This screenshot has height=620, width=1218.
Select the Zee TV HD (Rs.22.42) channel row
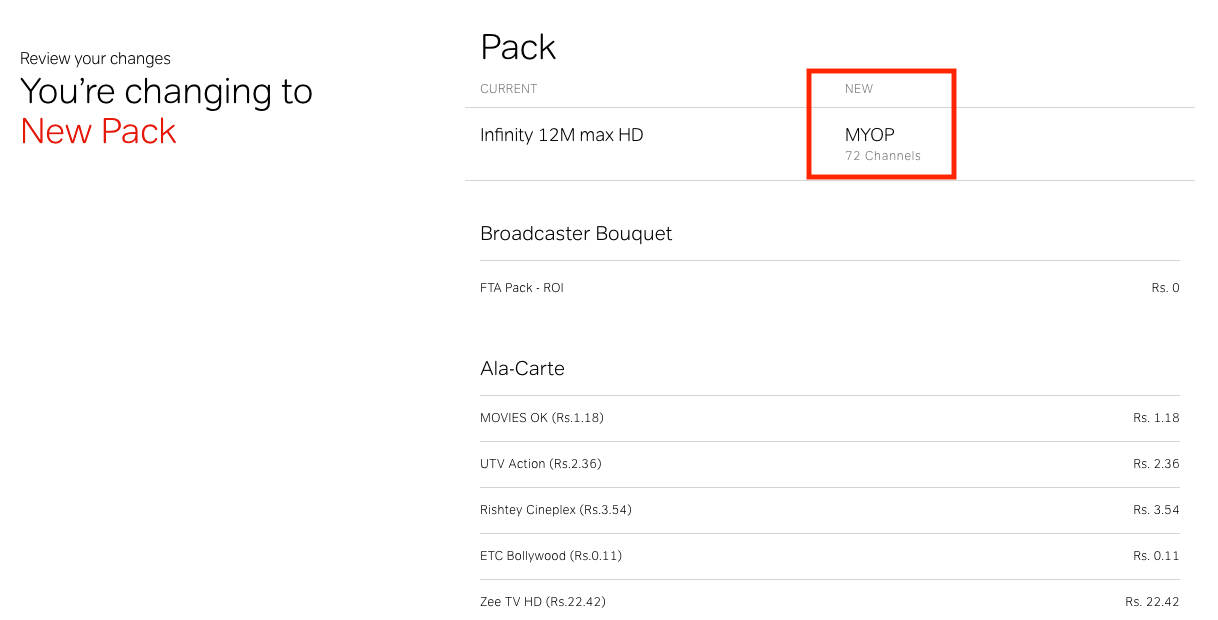click(830, 602)
